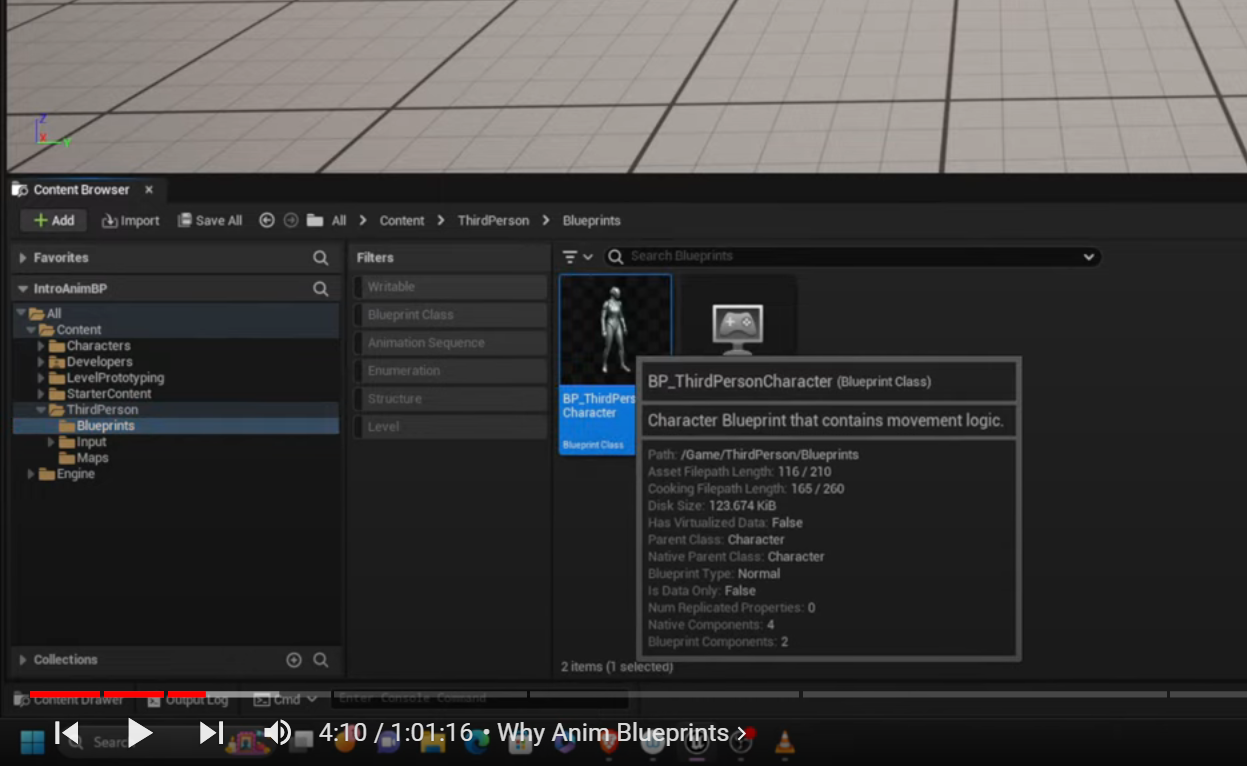Viewport: 1247px width, 766px height.
Task: Click the Search Blueprints field
Action: click(x=850, y=257)
